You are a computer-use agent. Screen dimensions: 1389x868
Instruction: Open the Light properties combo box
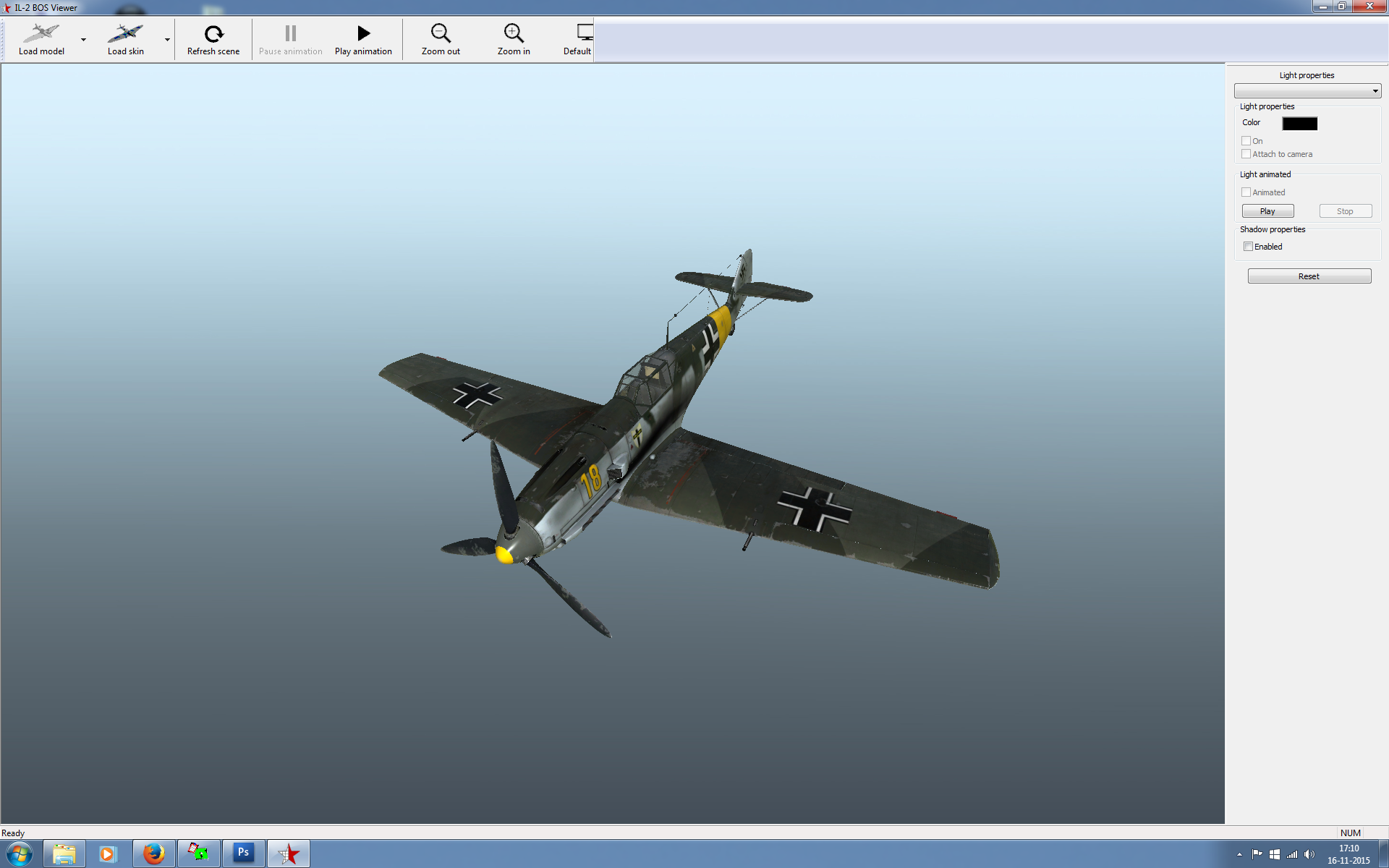coord(1307,91)
